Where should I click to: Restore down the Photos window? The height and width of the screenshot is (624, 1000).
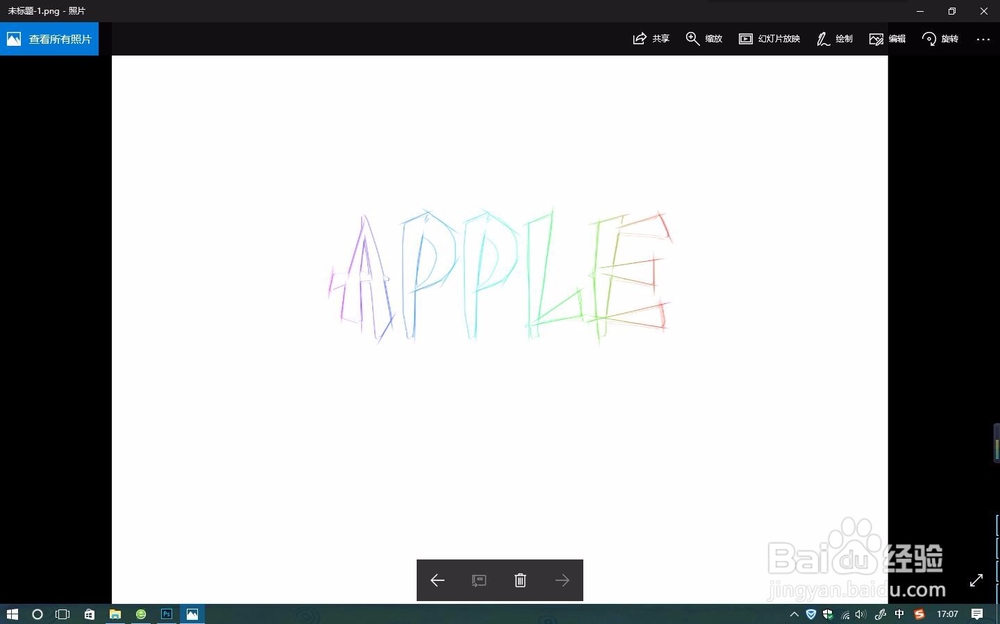tap(952, 11)
